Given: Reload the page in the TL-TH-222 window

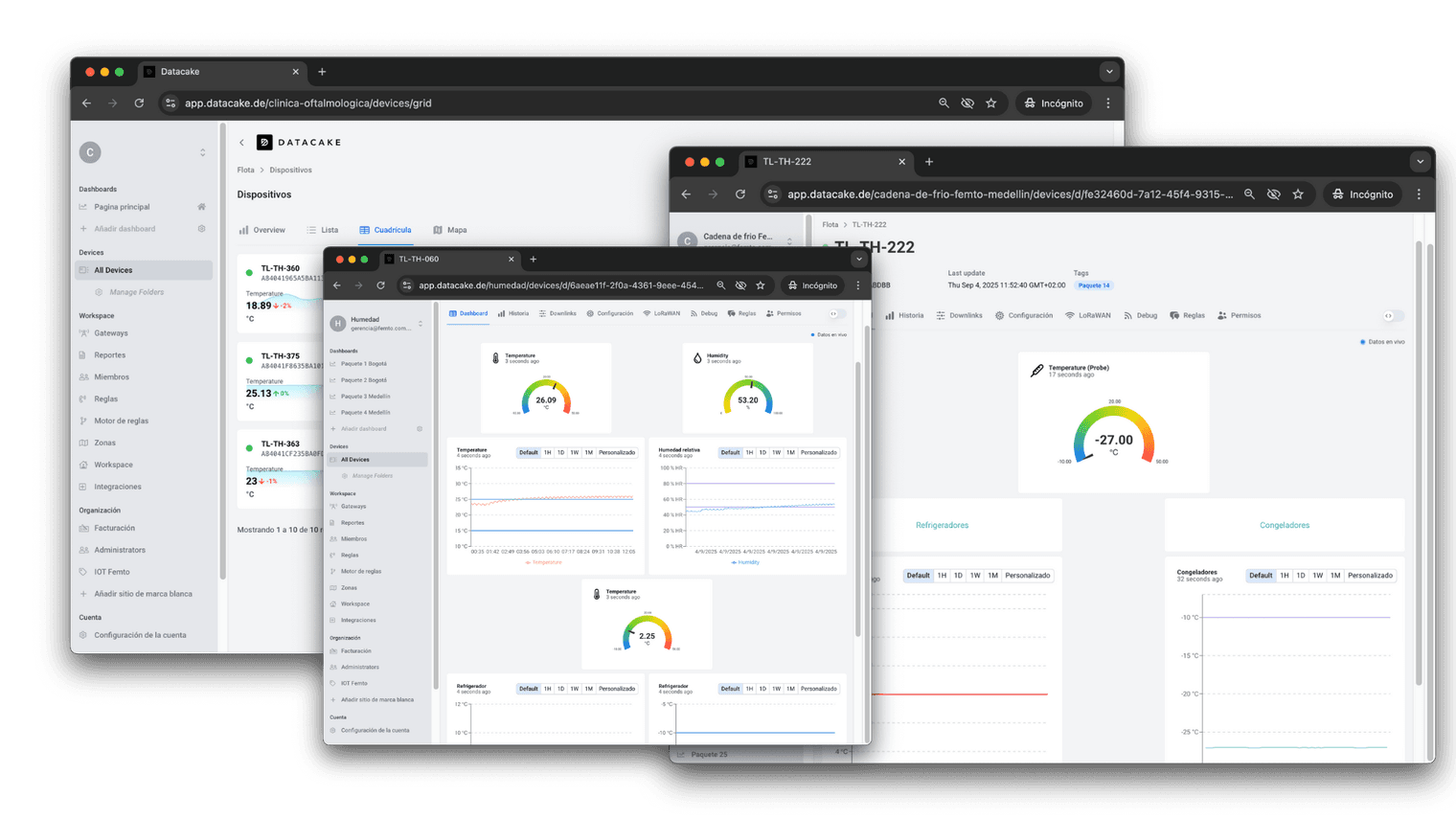Looking at the screenshot, I should [x=740, y=194].
